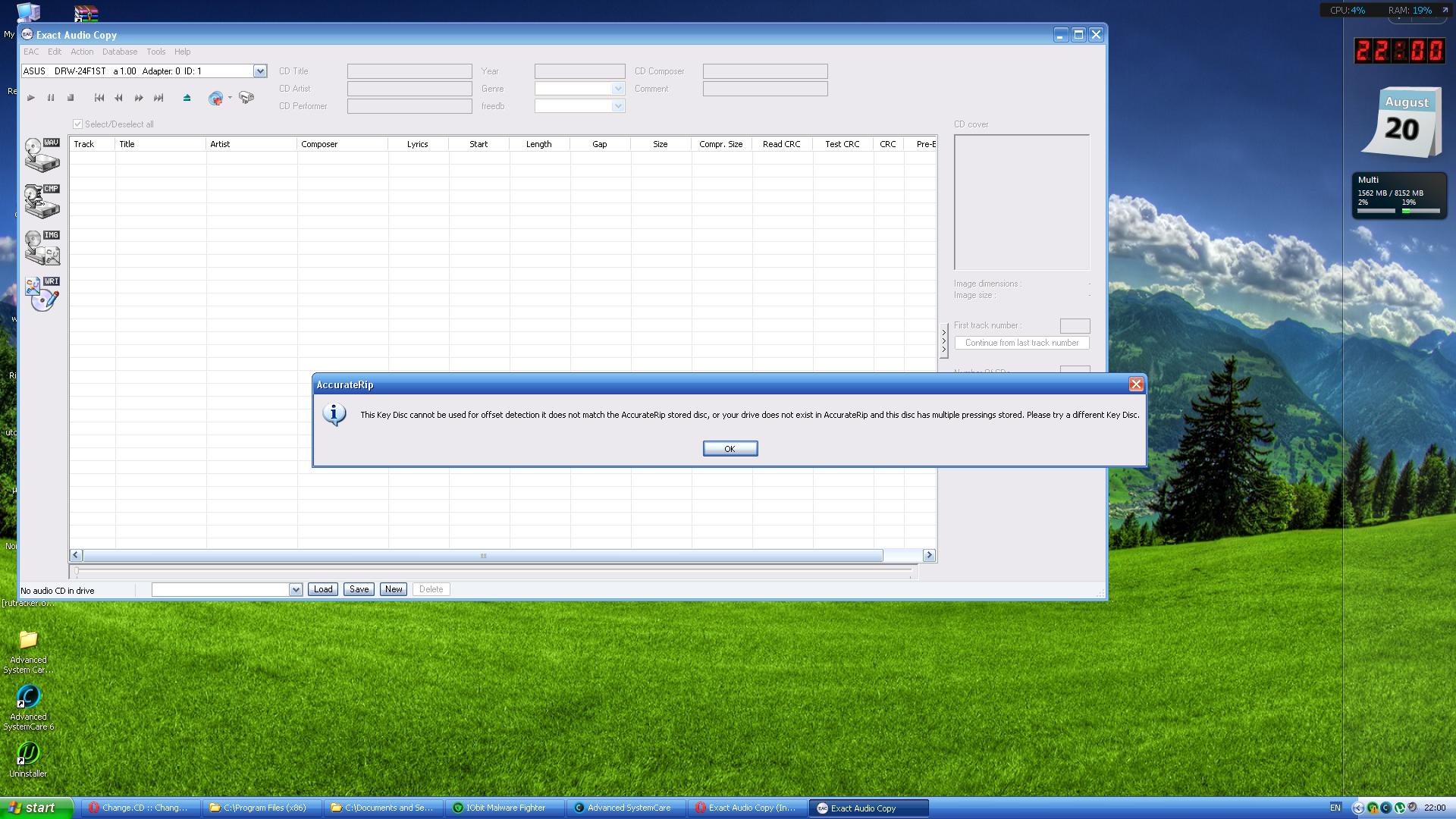Open the EAC menu
This screenshot has width=1456, height=819.
coord(31,52)
